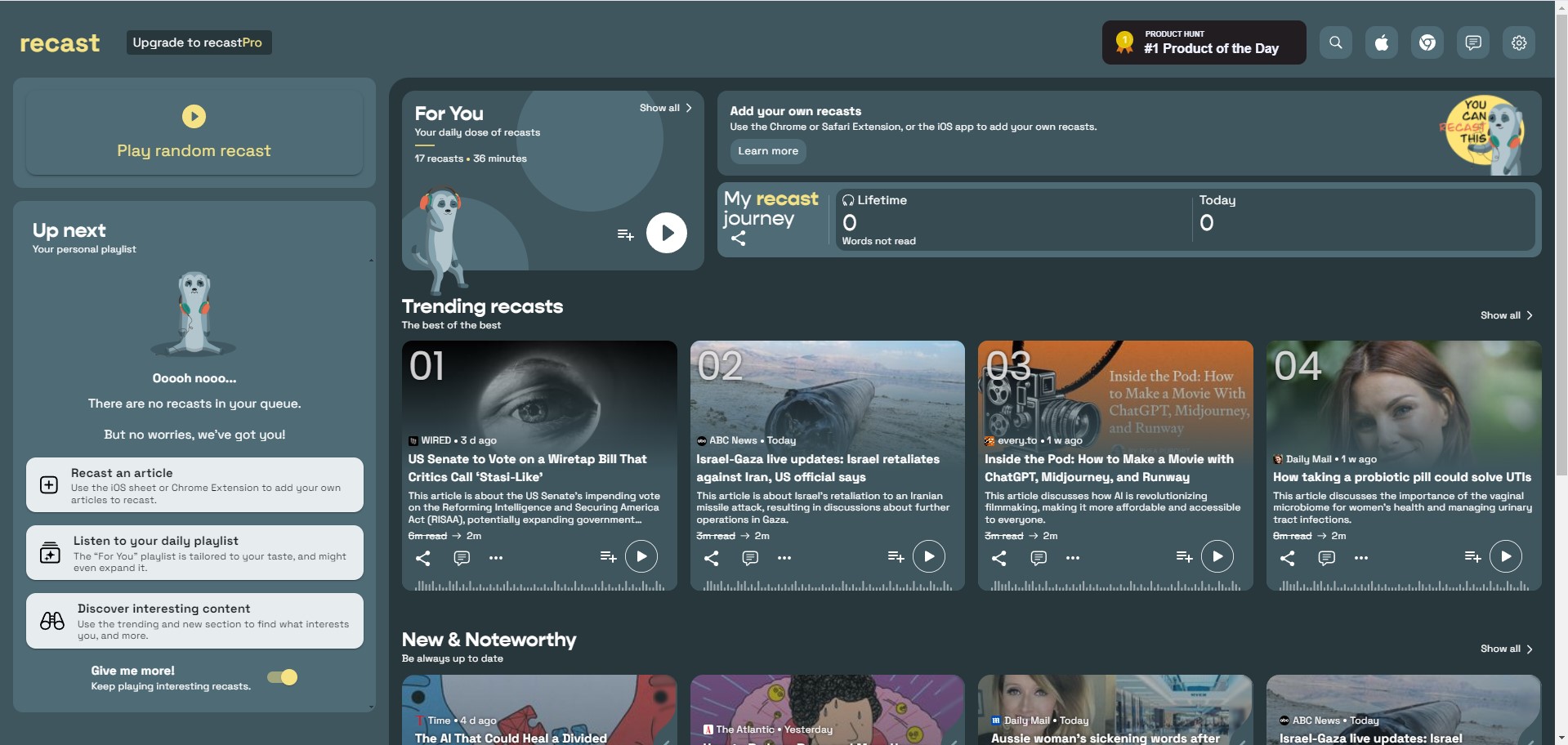Select Recast an article option
The image size is (1568, 745).
click(x=194, y=485)
